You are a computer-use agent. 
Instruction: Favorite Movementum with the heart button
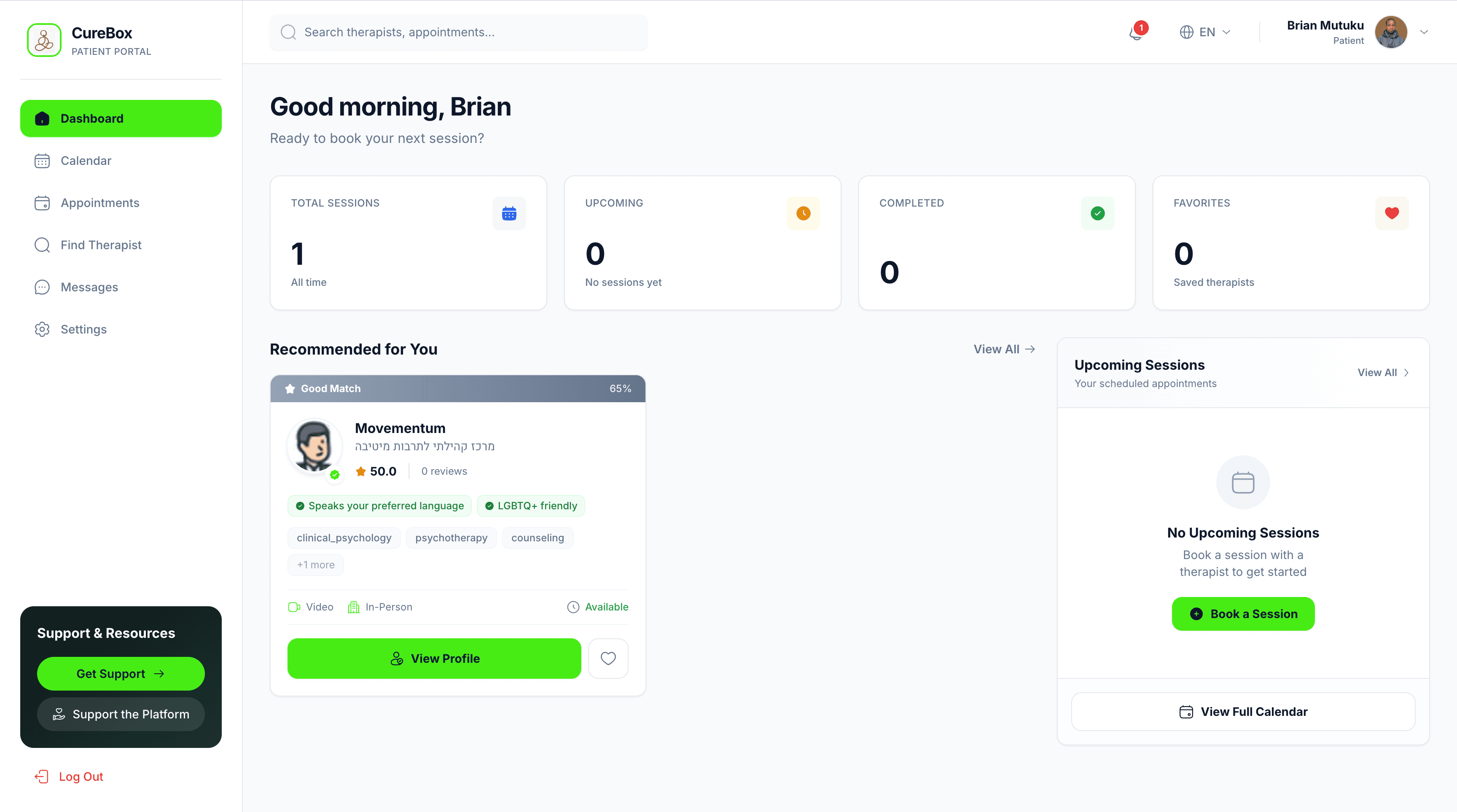tap(608, 658)
